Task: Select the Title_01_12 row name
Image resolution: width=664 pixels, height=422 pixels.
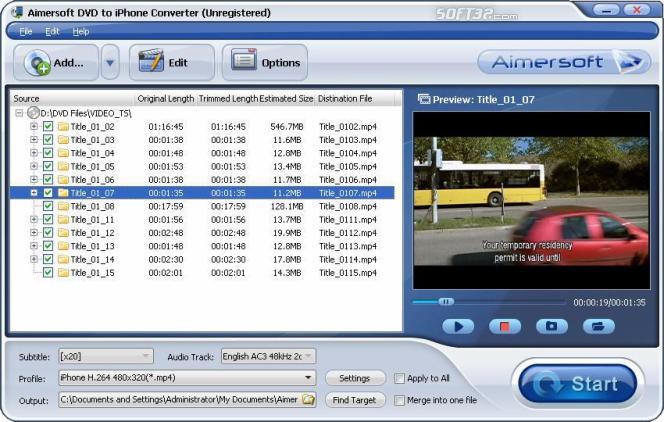Action: (x=92, y=233)
